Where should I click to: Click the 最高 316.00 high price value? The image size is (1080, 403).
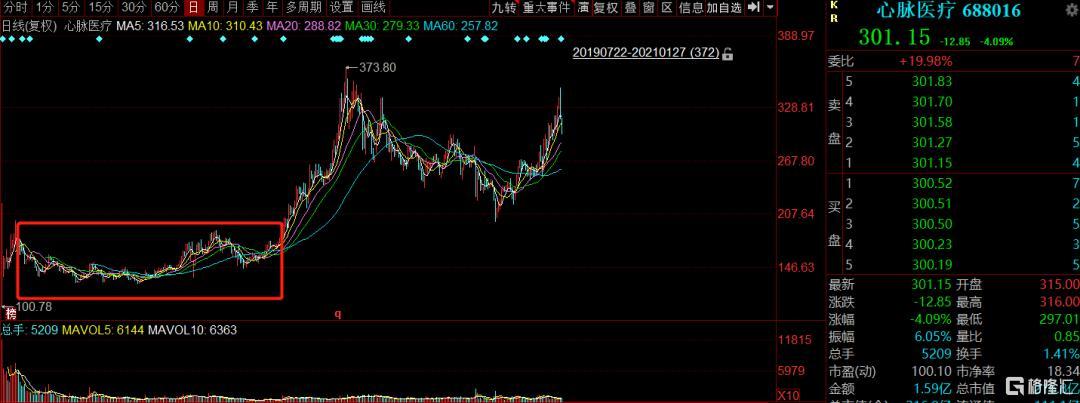1058,301
